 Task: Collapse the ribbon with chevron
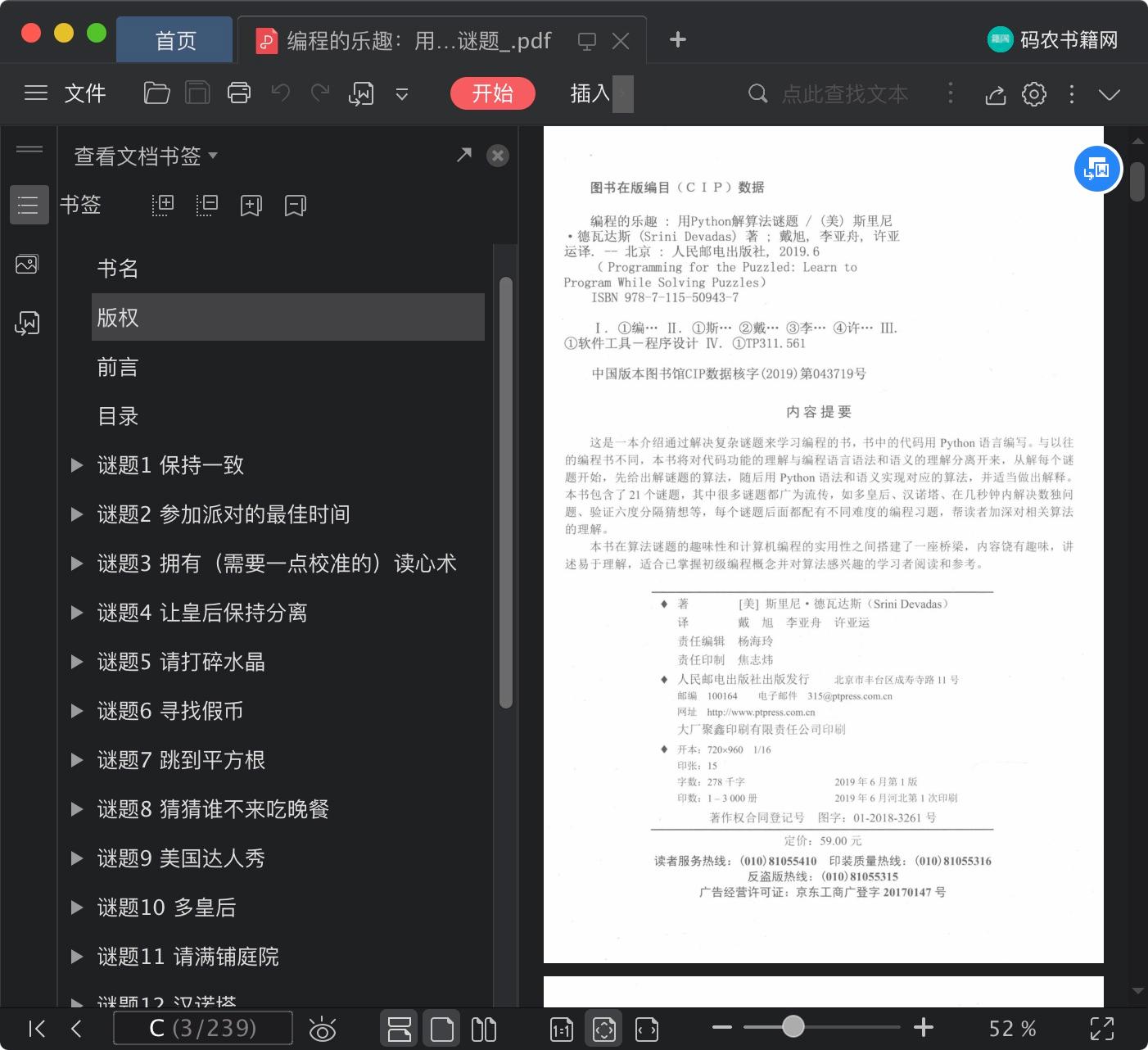tap(1110, 94)
